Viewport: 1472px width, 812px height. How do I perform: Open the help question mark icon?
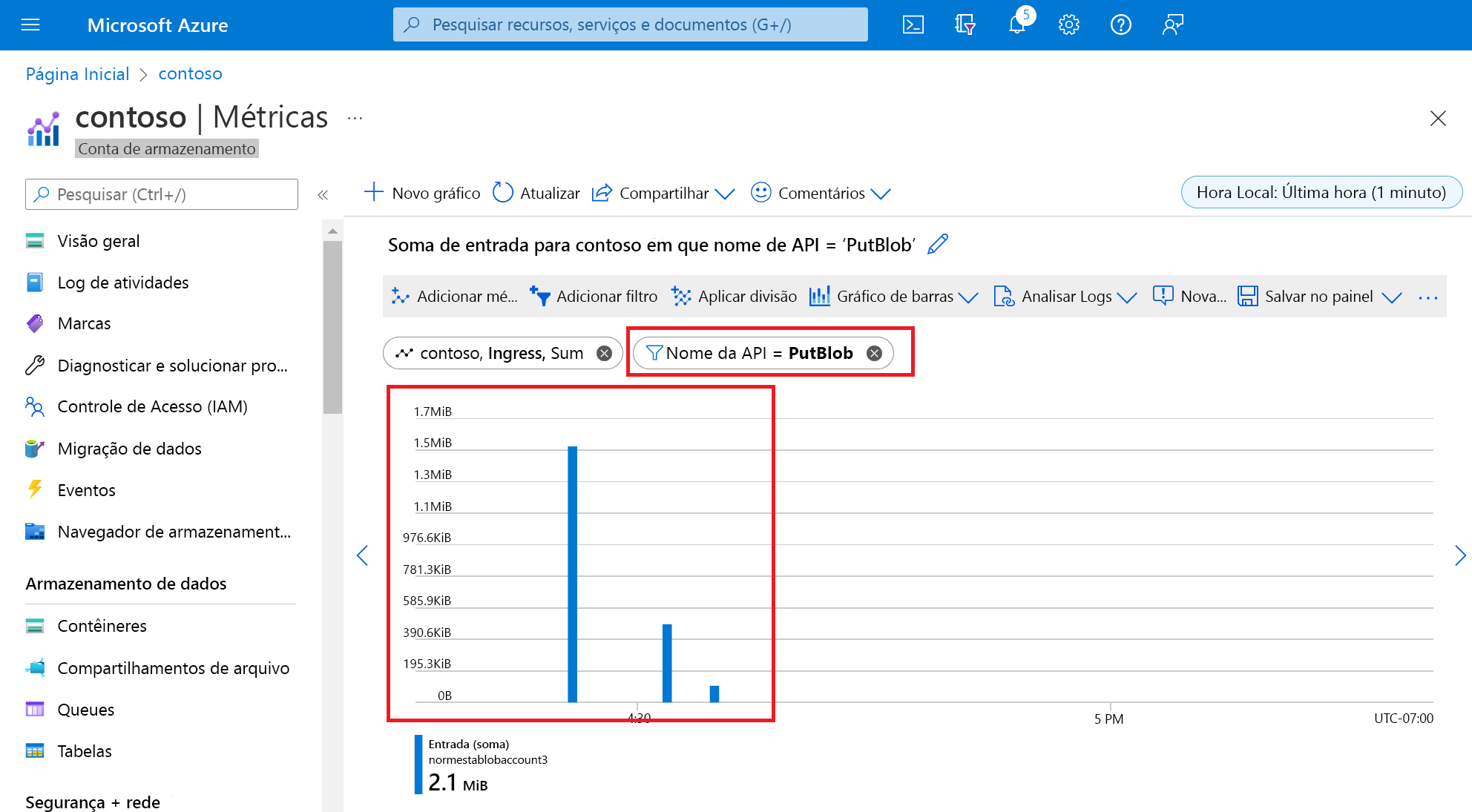(x=1121, y=25)
